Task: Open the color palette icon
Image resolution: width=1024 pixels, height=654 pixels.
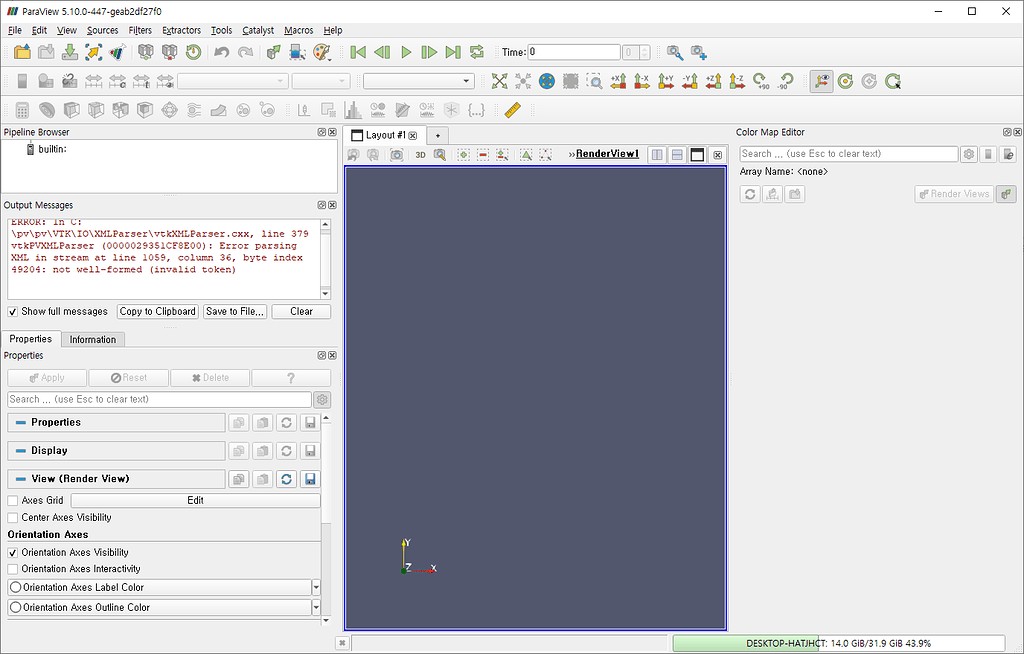Action: click(x=322, y=52)
